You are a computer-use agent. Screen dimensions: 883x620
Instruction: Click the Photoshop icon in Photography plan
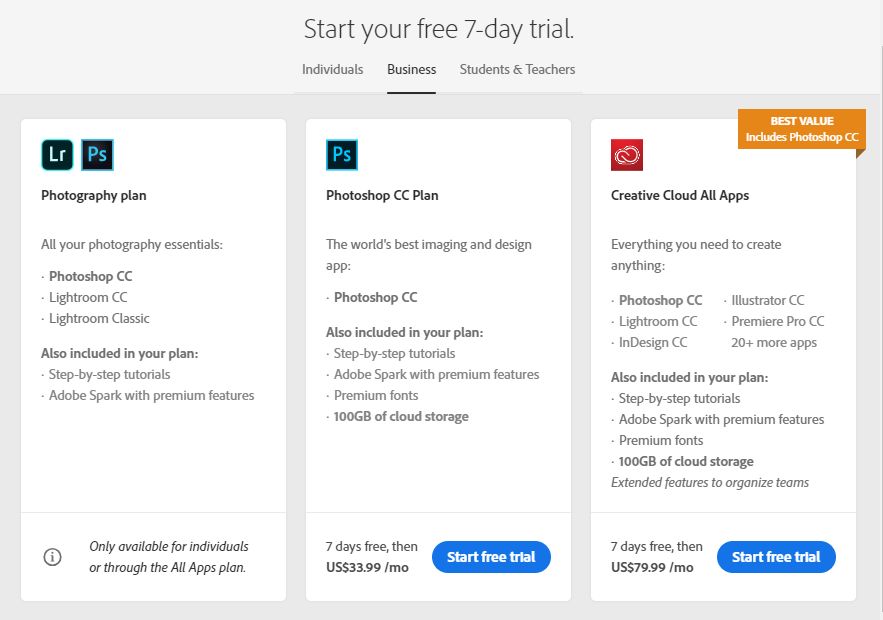click(x=97, y=155)
